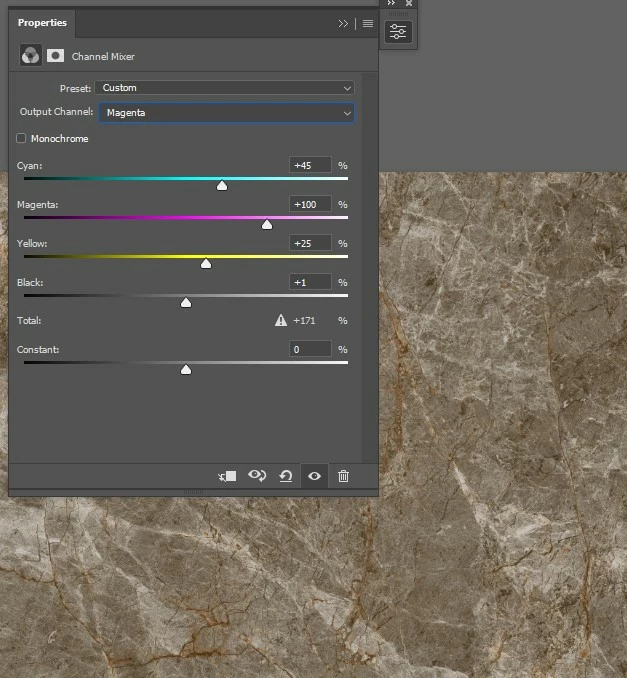Clip adjustment to layer below icon
Viewport: 627px width, 678px height.
(227, 476)
